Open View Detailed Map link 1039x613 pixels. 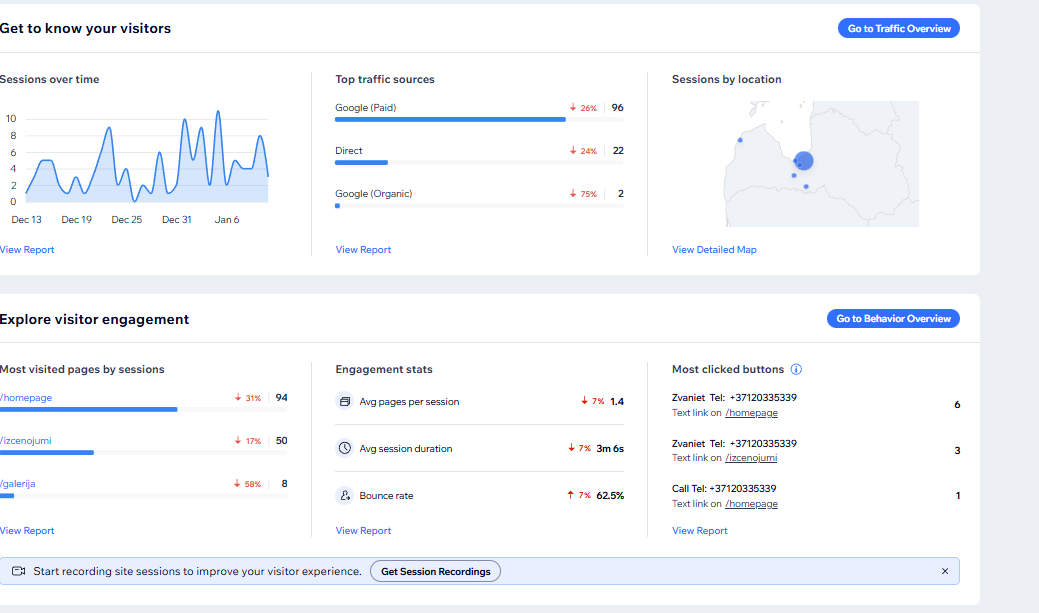point(714,250)
